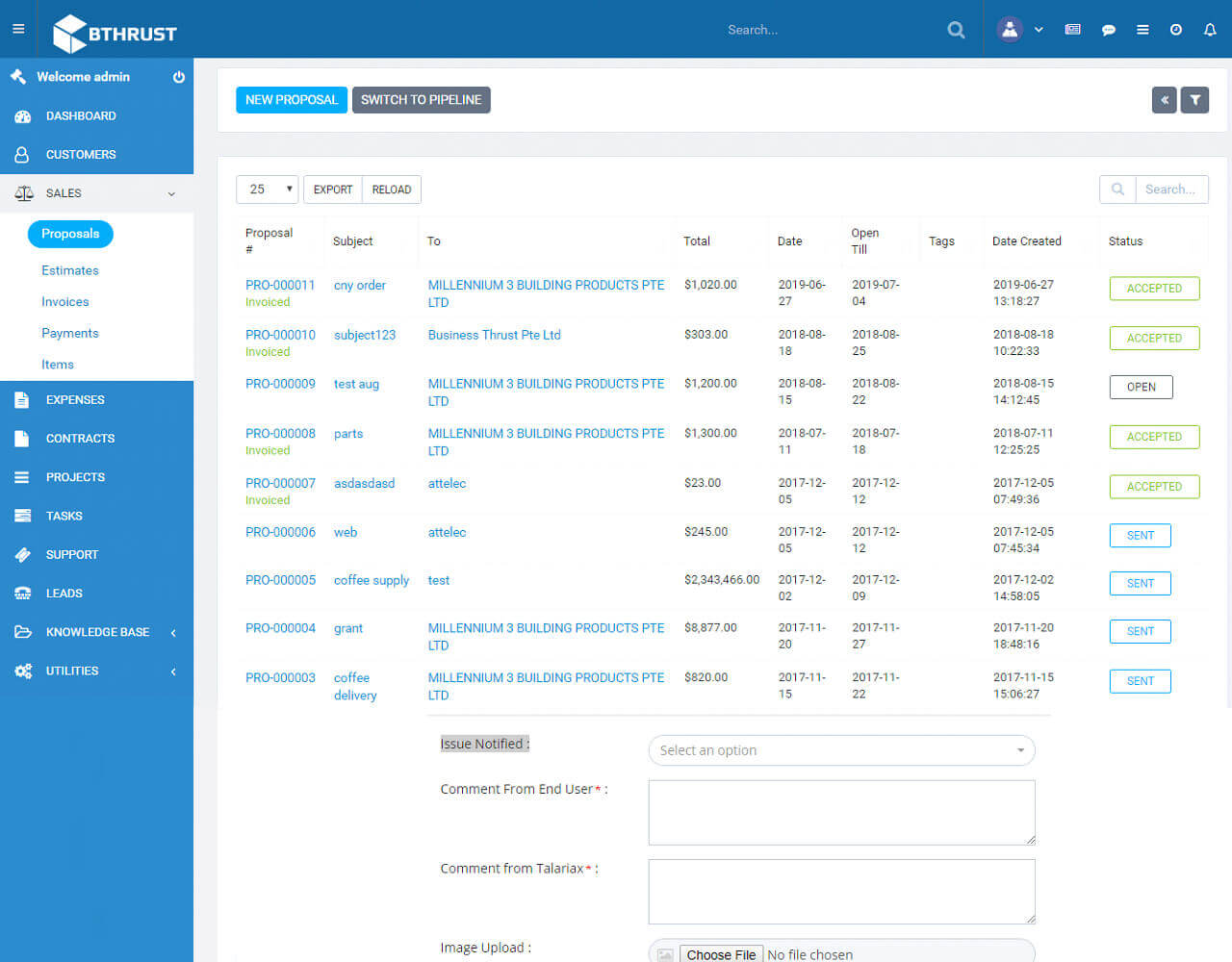Open the 'subject123' proposal link
1232x962 pixels.
click(365, 335)
